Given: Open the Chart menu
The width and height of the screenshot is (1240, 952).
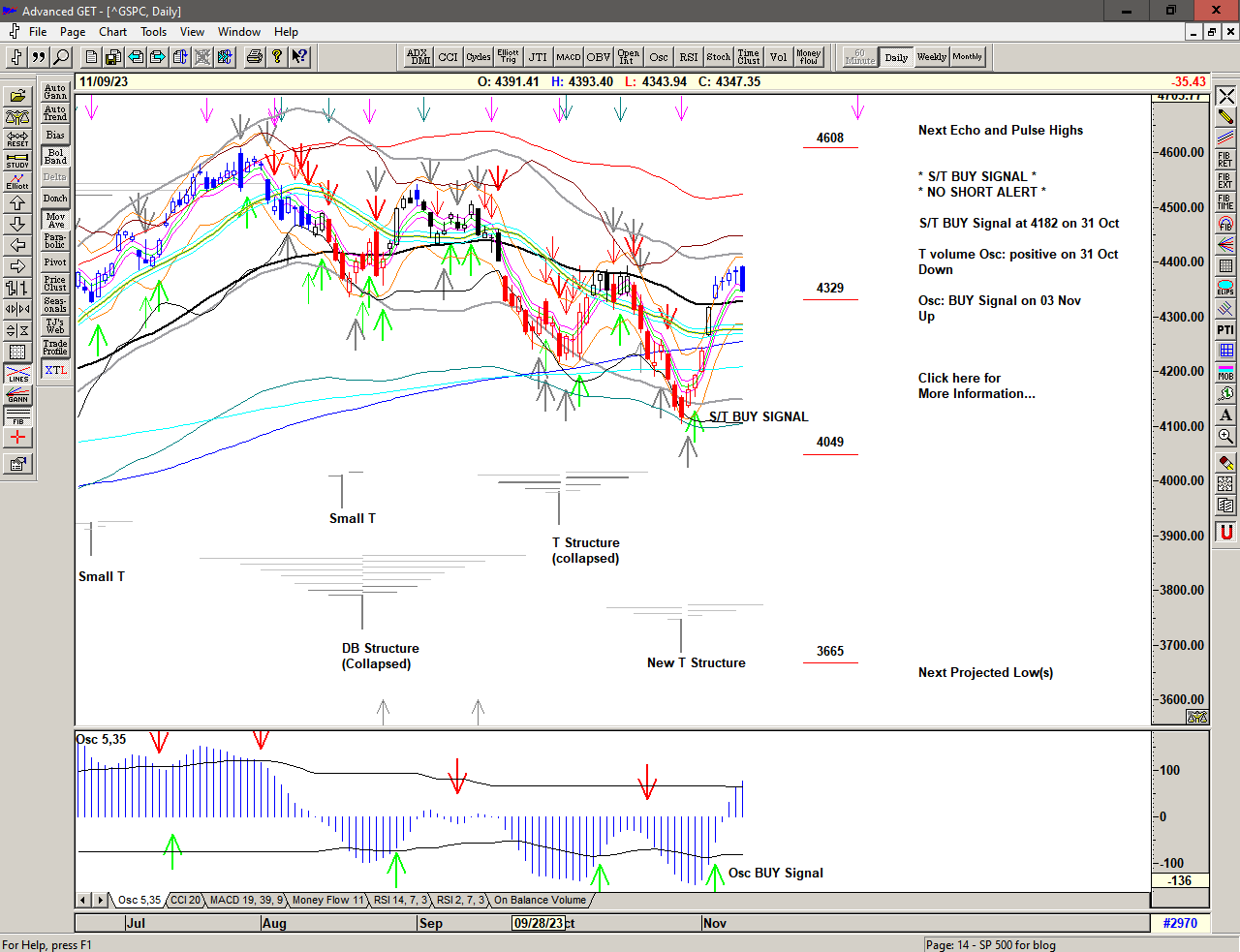Looking at the screenshot, I should pos(112,32).
